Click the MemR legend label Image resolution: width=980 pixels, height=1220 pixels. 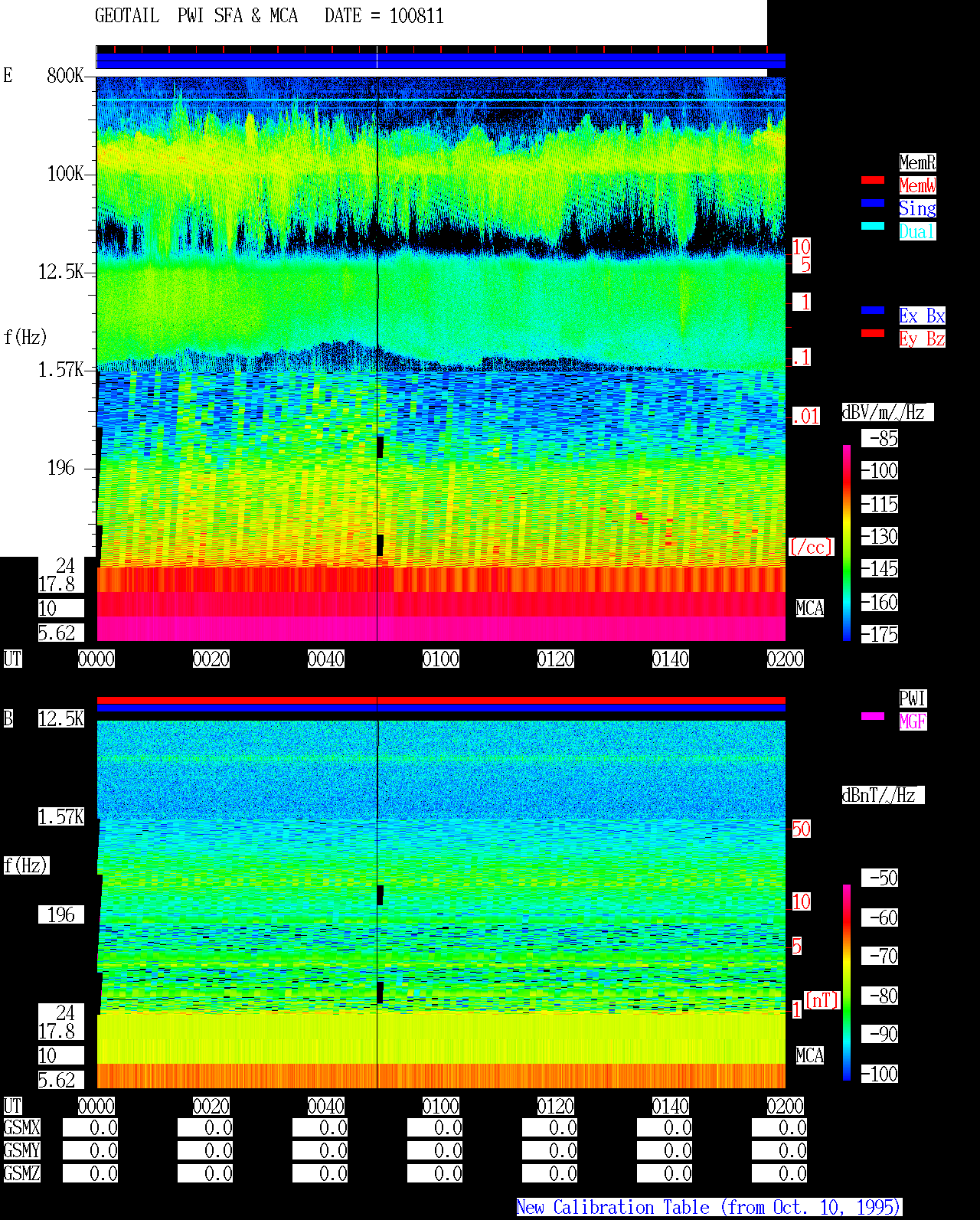[917, 162]
